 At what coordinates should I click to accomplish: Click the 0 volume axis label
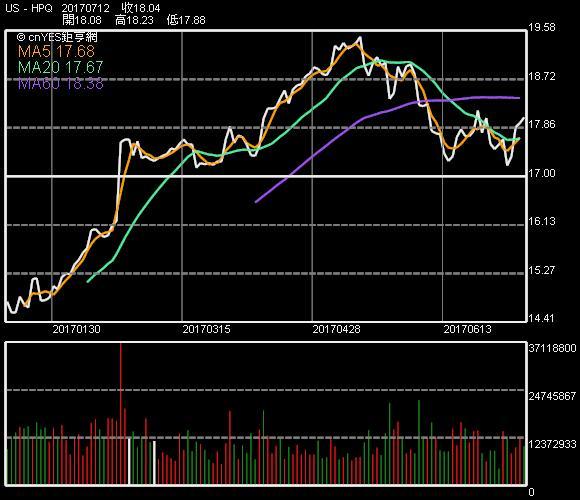pyautogui.click(x=531, y=492)
